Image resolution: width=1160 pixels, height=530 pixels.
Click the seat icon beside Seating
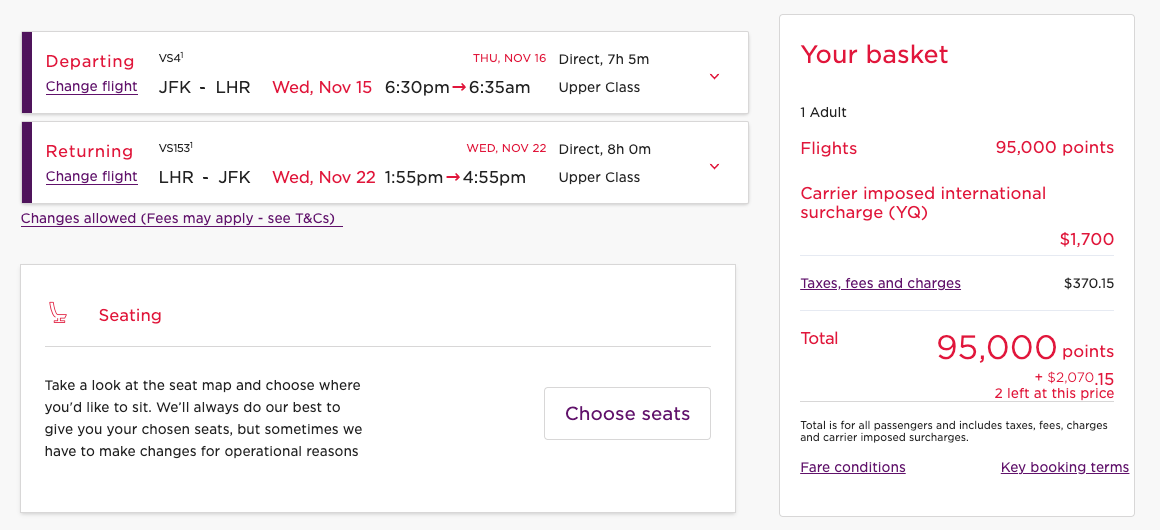coord(58,314)
